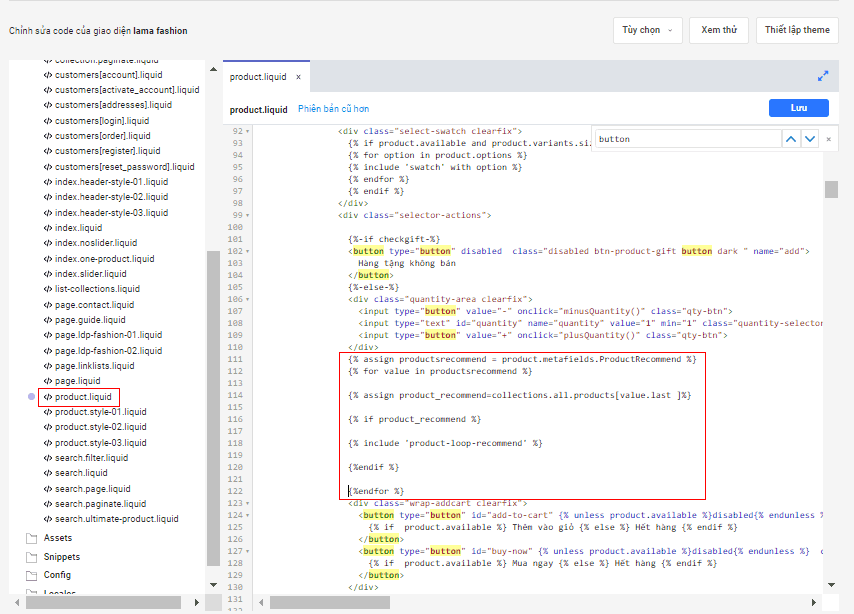Select the product.liquid editor tab
The image size is (854, 614).
pos(258,77)
